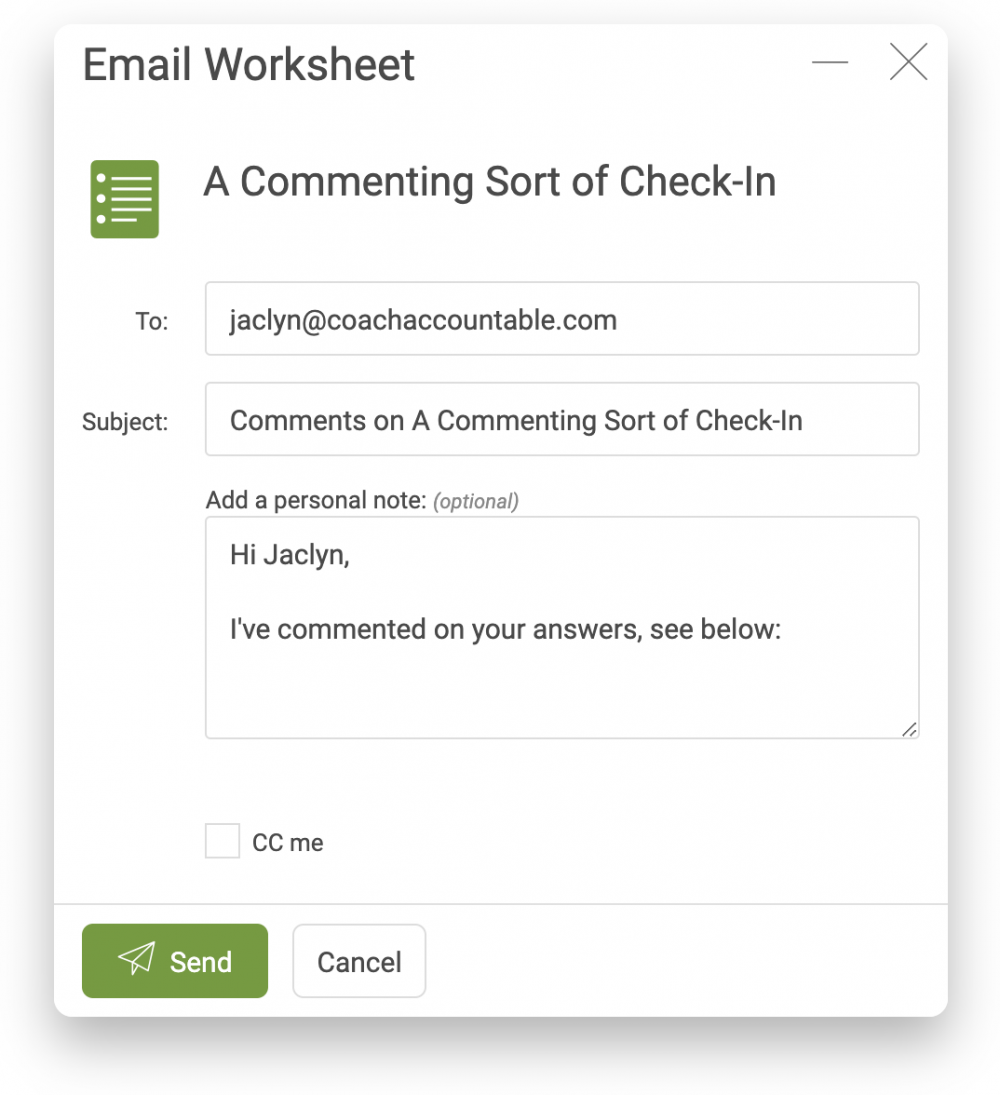The width and height of the screenshot is (1000, 1095).
Task: Click the paper plane icon on Send
Action: click(137, 958)
